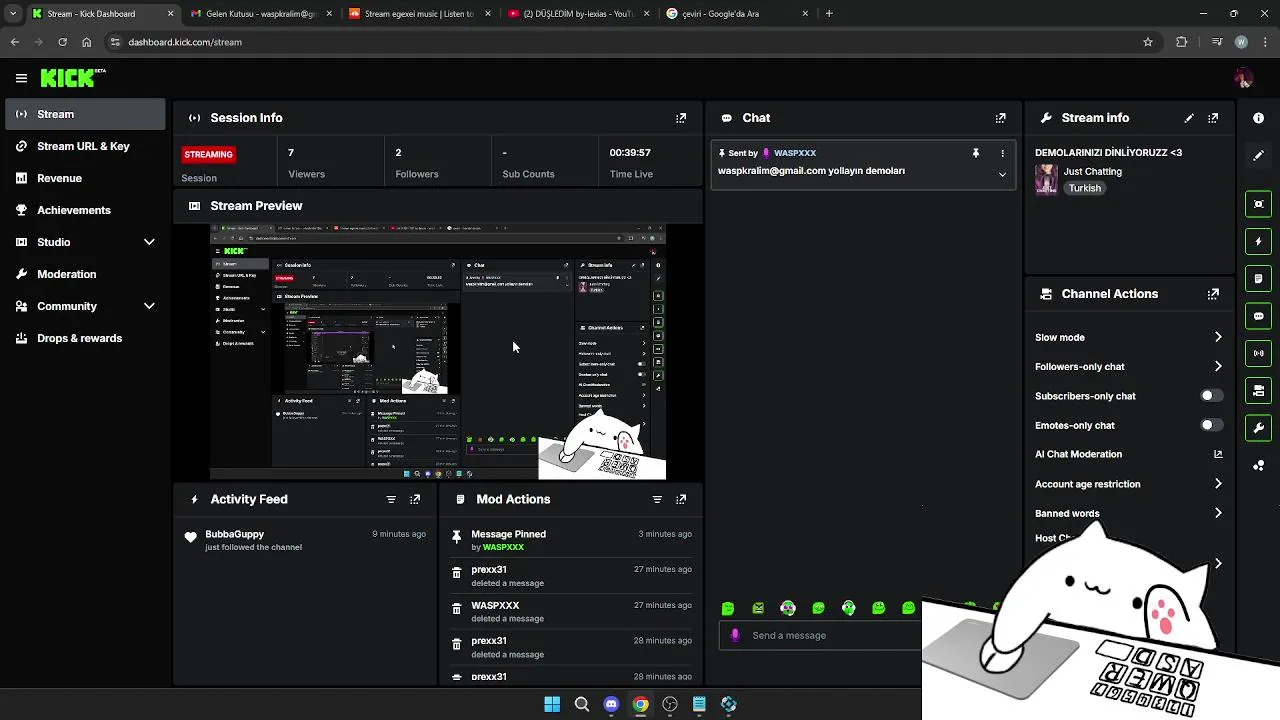Pop out the Activity Feed panel
The image size is (1280, 720).
(x=415, y=499)
